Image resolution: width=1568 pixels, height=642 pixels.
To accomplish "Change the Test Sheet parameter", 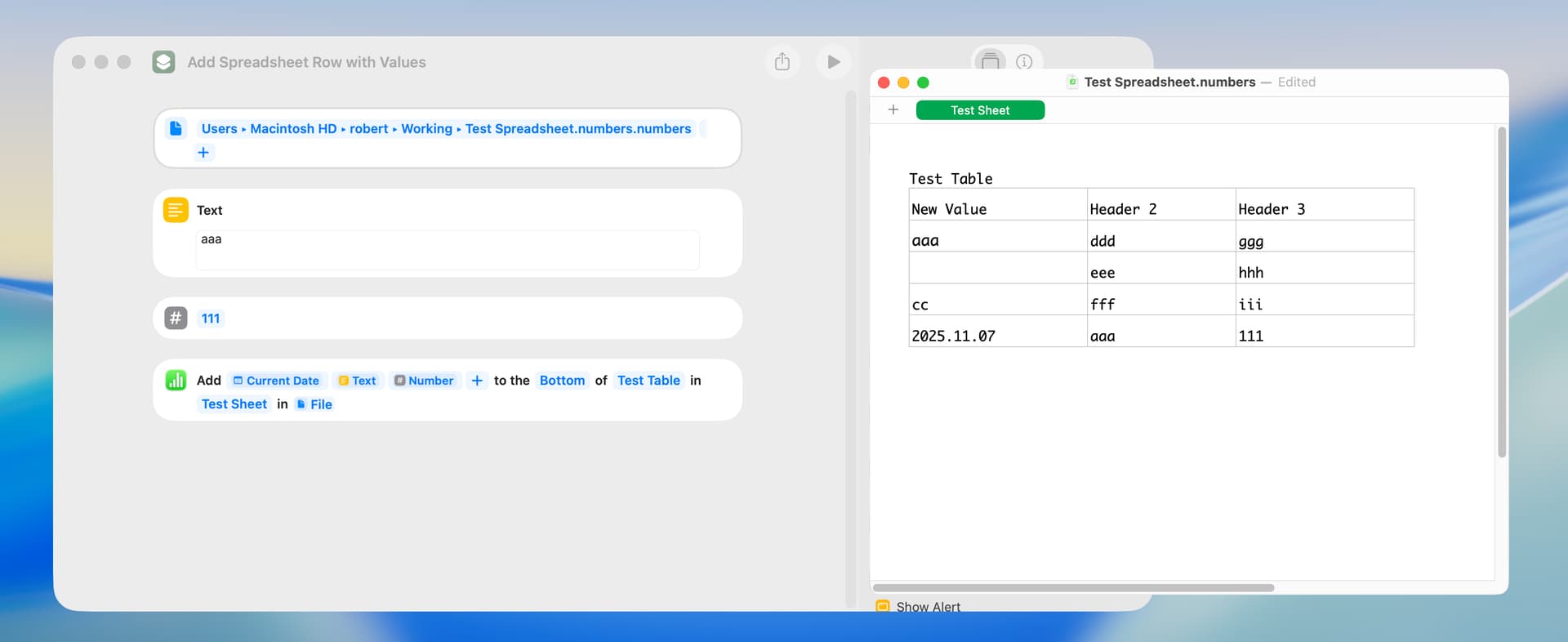I will click(x=234, y=404).
